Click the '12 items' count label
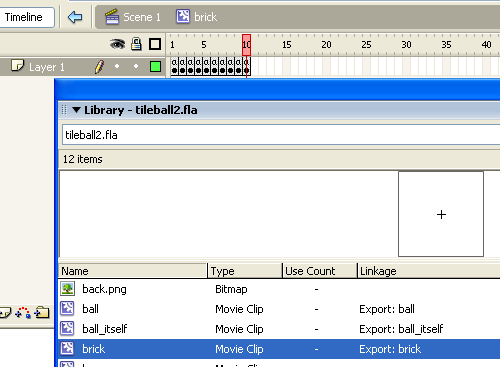 coord(83,159)
